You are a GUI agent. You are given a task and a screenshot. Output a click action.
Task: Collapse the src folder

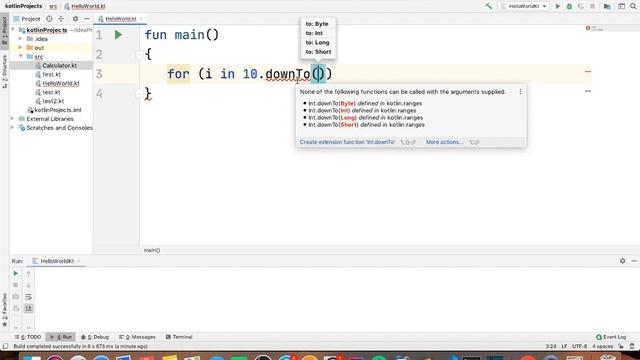(x=20, y=56)
